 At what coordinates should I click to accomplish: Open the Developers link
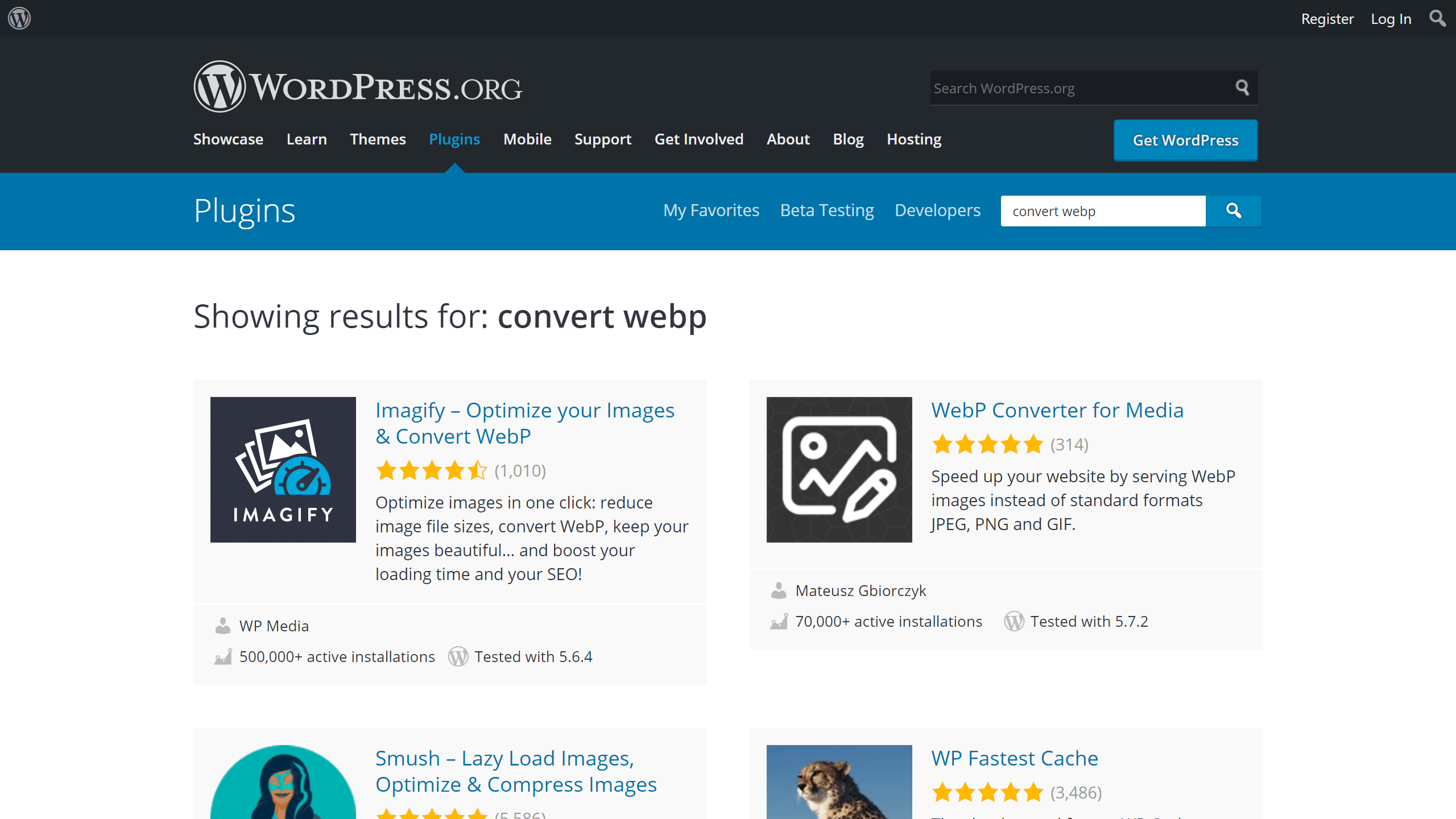pos(937,210)
